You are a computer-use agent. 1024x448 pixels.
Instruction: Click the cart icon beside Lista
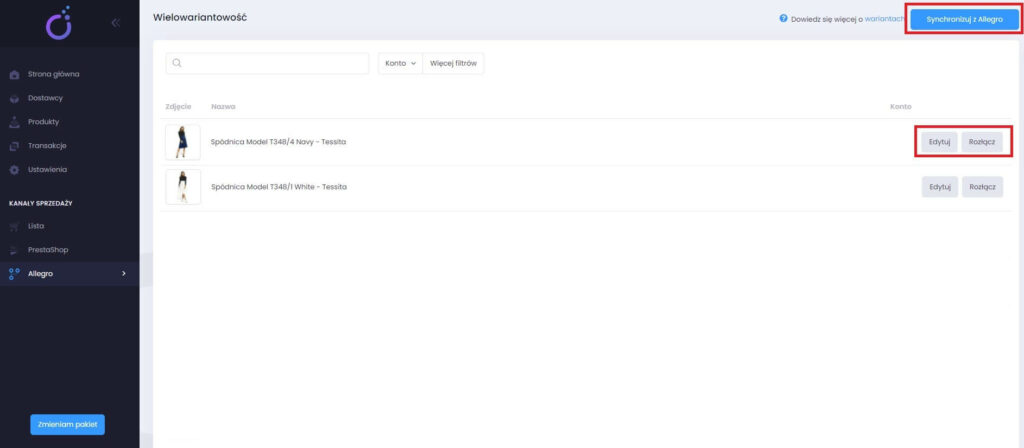coord(14,226)
